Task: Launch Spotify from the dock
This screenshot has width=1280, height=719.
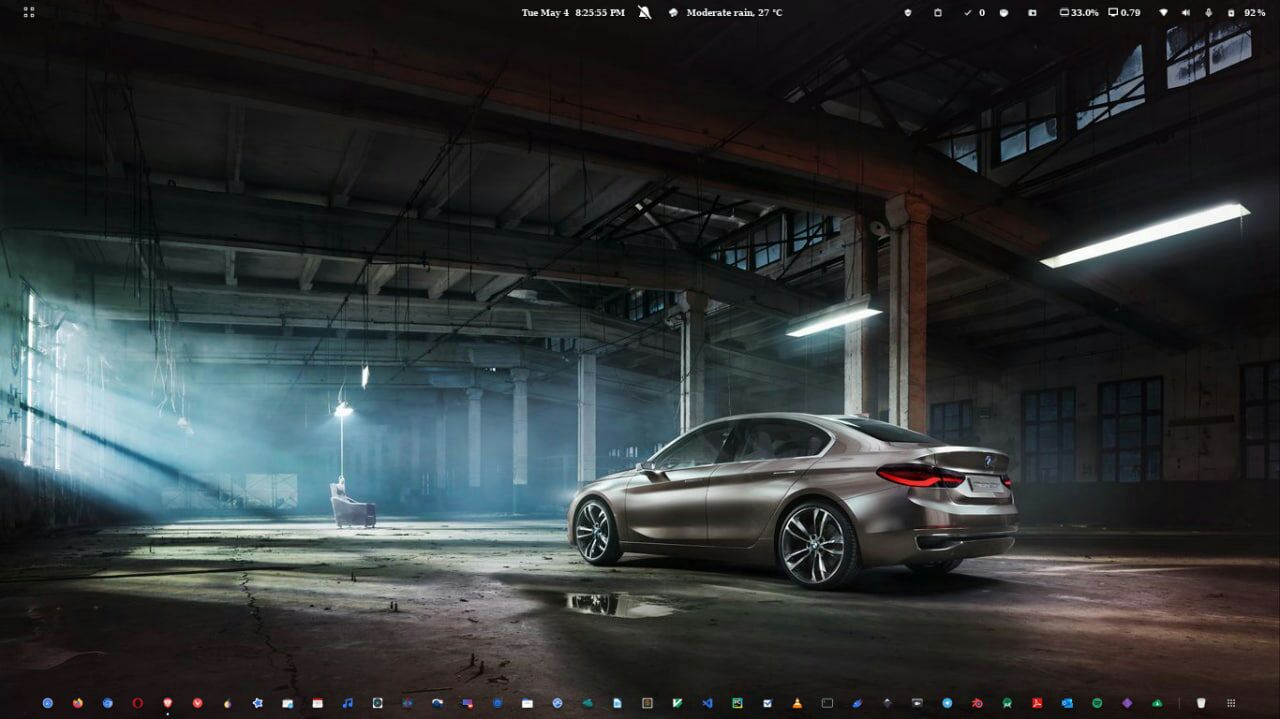Action: [1097, 703]
